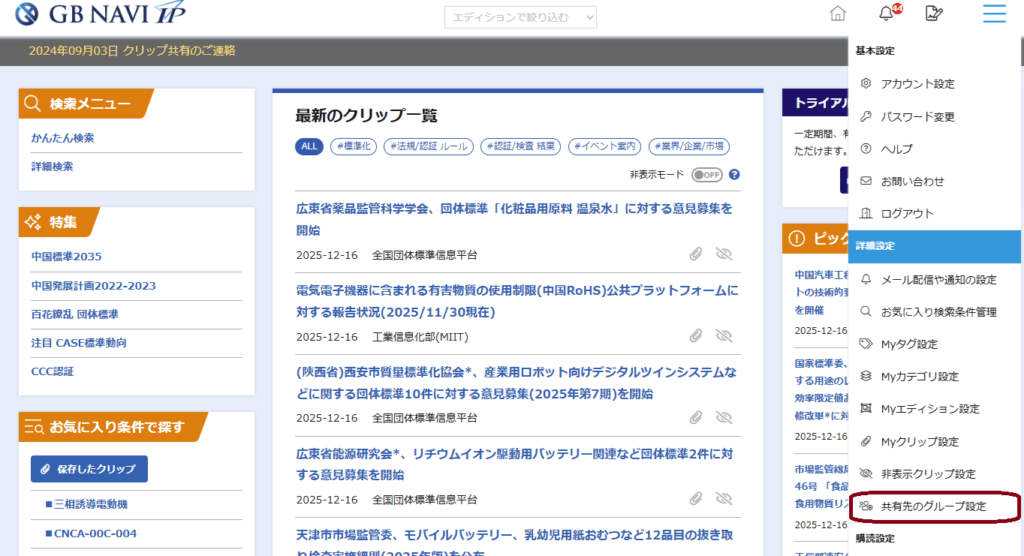
Task: Select the #イベント案内 filter tag
Action: pos(604,146)
